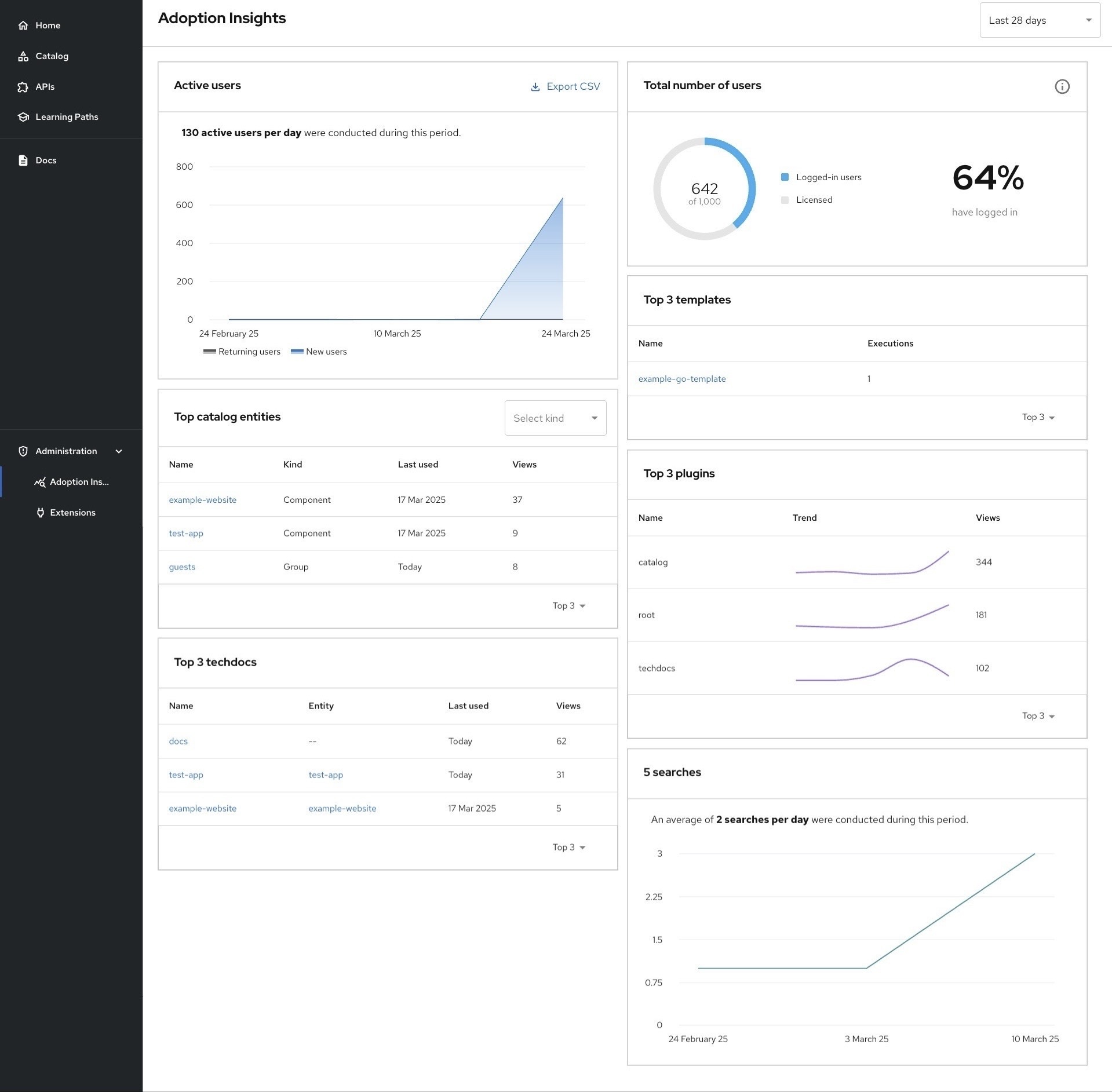Click the Extensions puzzle icon
Screen dimensions: 1112x1092
pyautogui.click(x=39, y=512)
